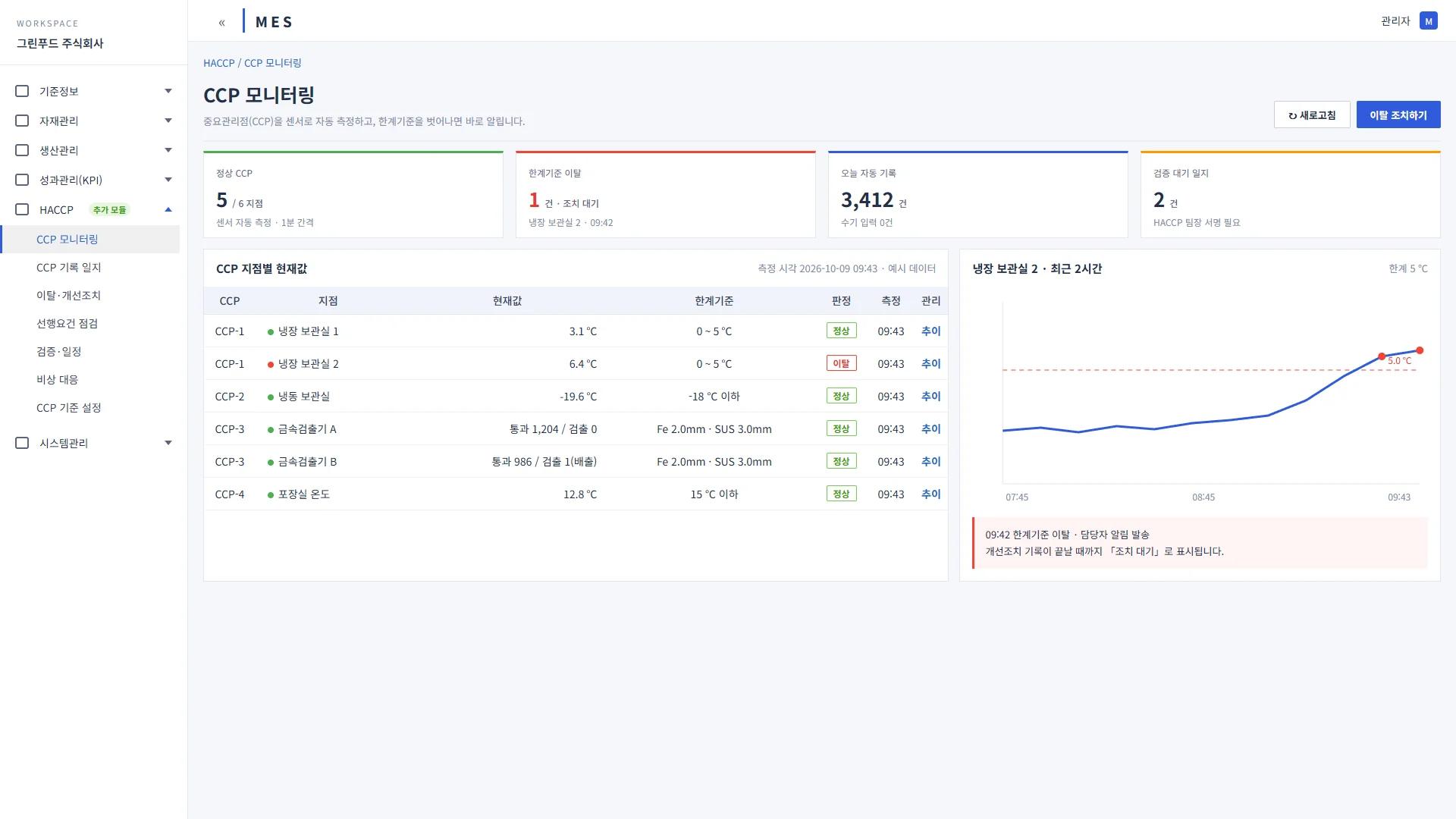Click latest red data point on chart
1456x819 pixels.
click(1420, 350)
